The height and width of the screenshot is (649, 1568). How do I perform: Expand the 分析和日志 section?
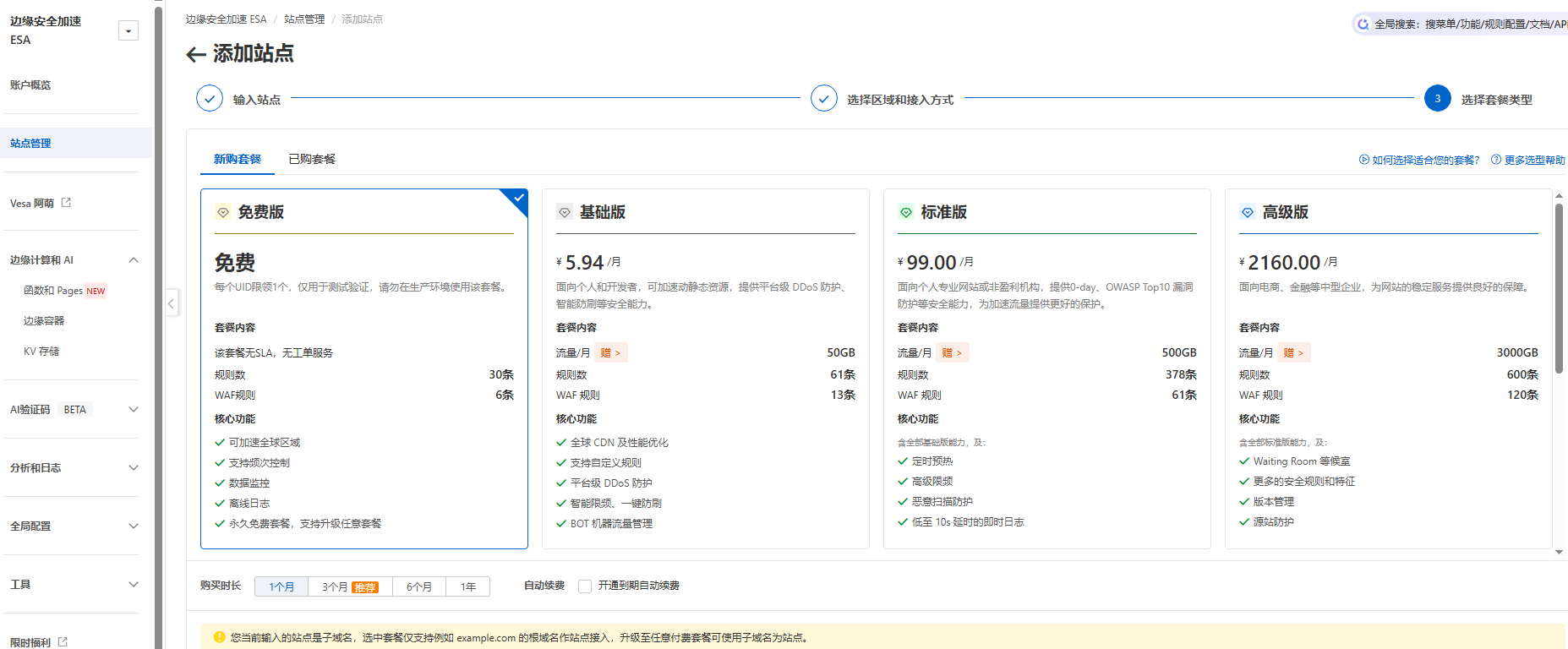point(133,468)
